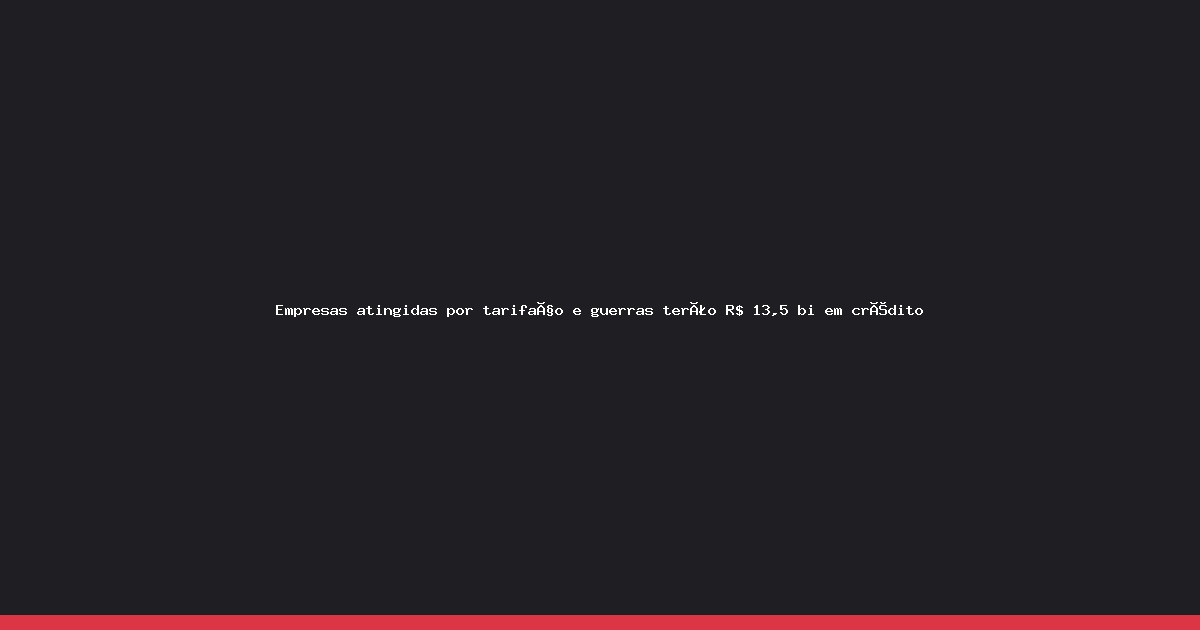The width and height of the screenshot is (1200, 630).
Task: Click the letter 'E' starting the headline
Action: pyautogui.click(x=280, y=310)
